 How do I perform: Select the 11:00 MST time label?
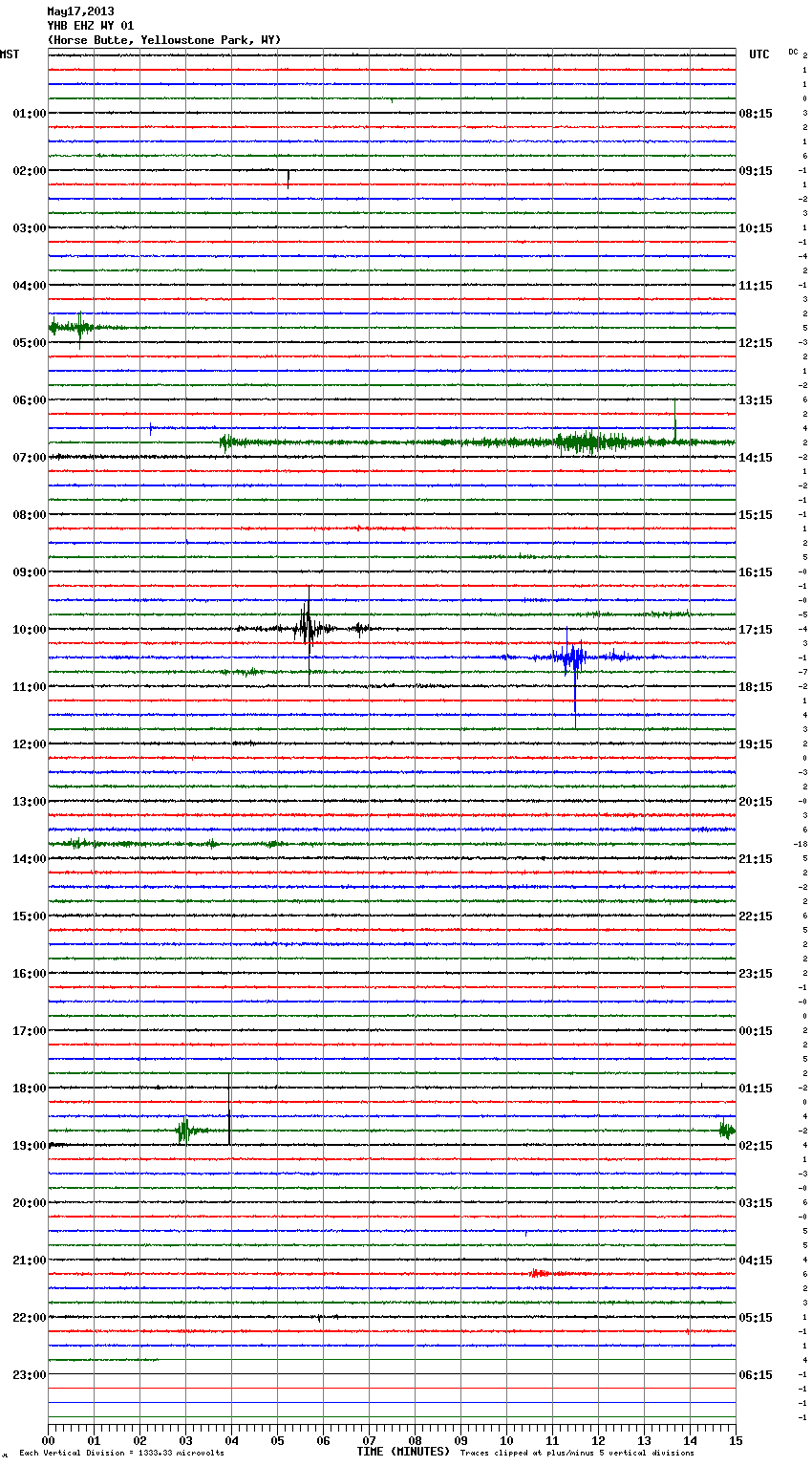(30, 687)
